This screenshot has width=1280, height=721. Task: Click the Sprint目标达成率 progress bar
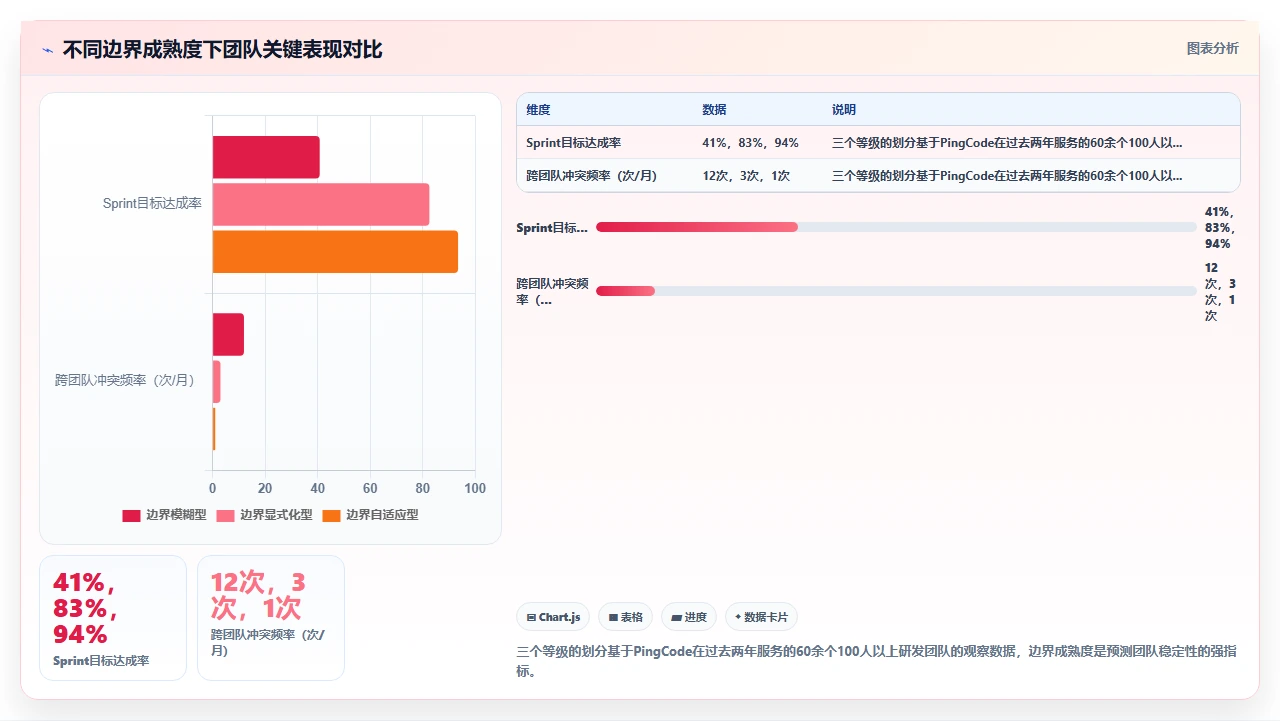[896, 227]
